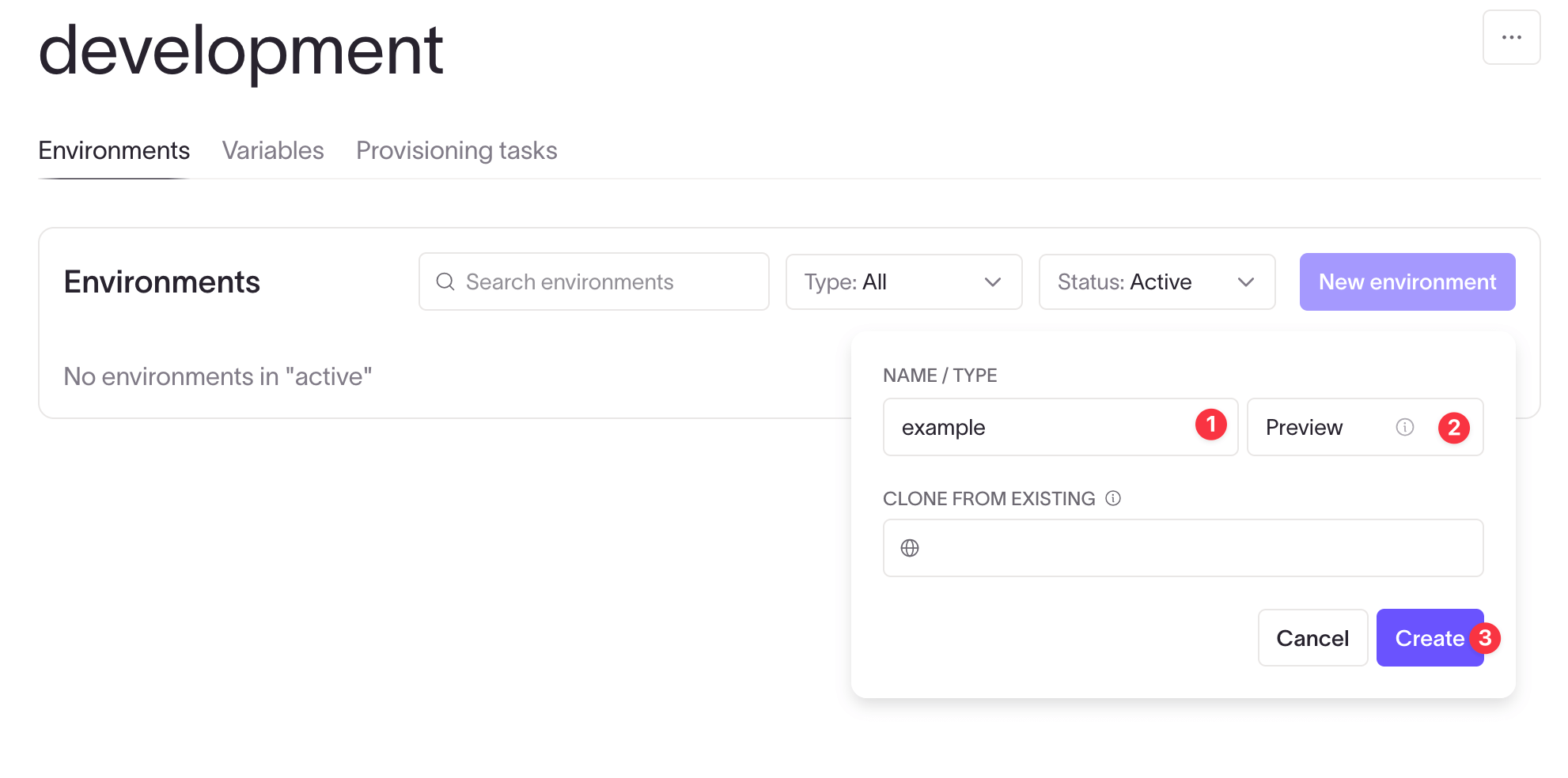Focus the Search environments field
Screen dimensions: 1568x778
[593, 281]
